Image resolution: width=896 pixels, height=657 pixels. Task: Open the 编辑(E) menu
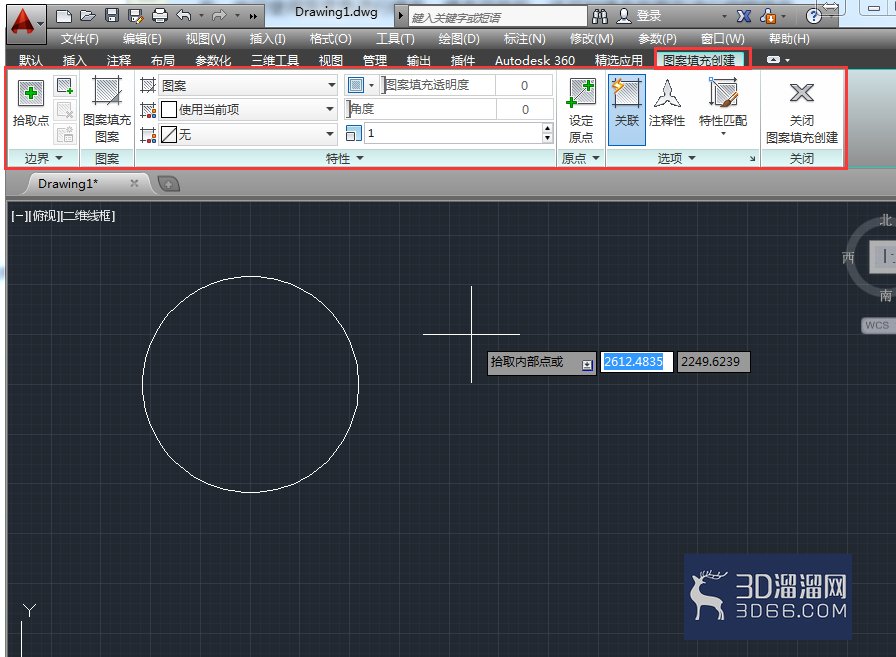click(142, 39)
